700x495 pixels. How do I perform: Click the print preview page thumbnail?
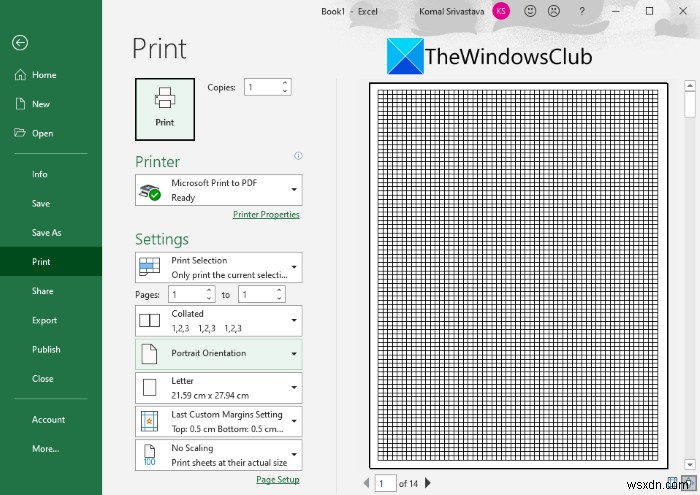click(x=518, y=275)
